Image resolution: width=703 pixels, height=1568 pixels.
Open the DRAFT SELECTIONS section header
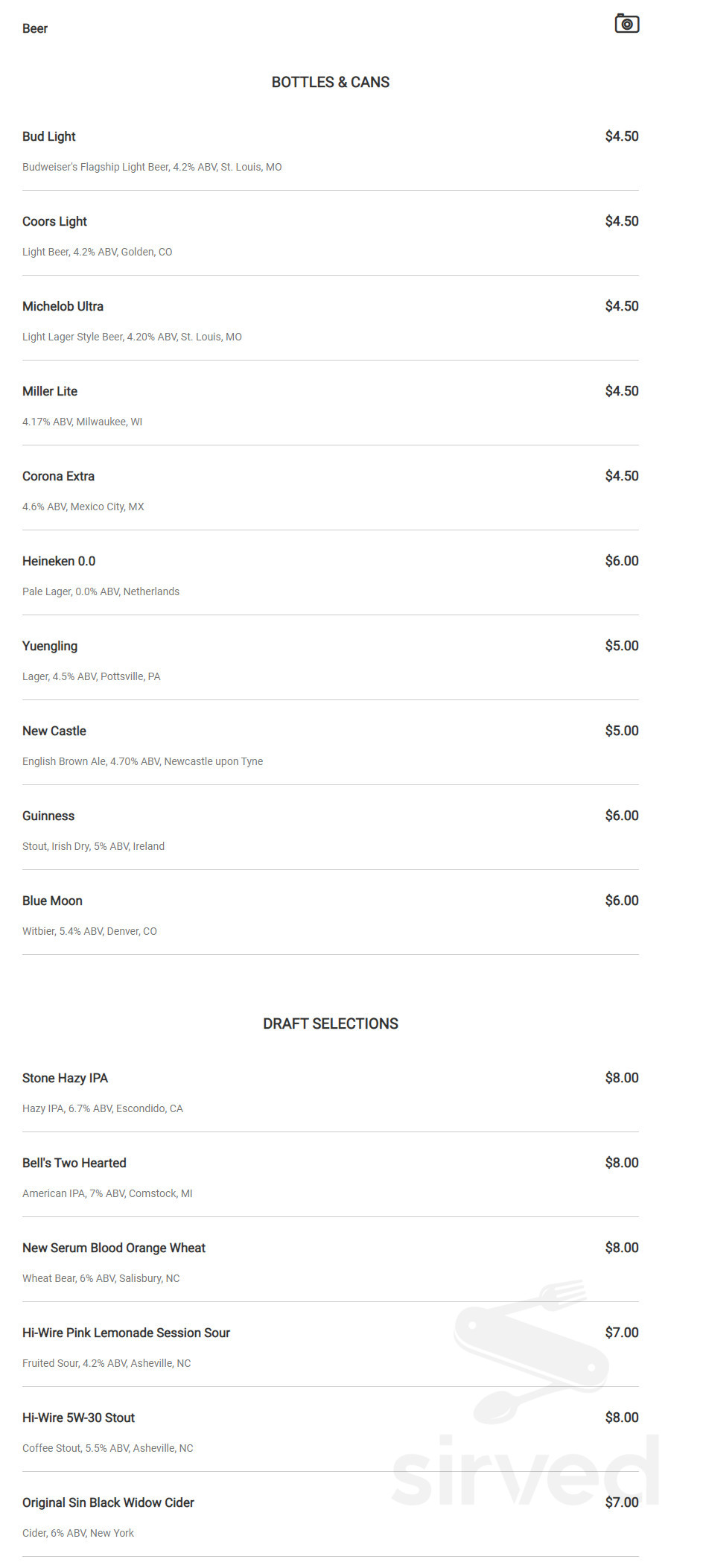pyautogui.click(x=330, y=1023)
